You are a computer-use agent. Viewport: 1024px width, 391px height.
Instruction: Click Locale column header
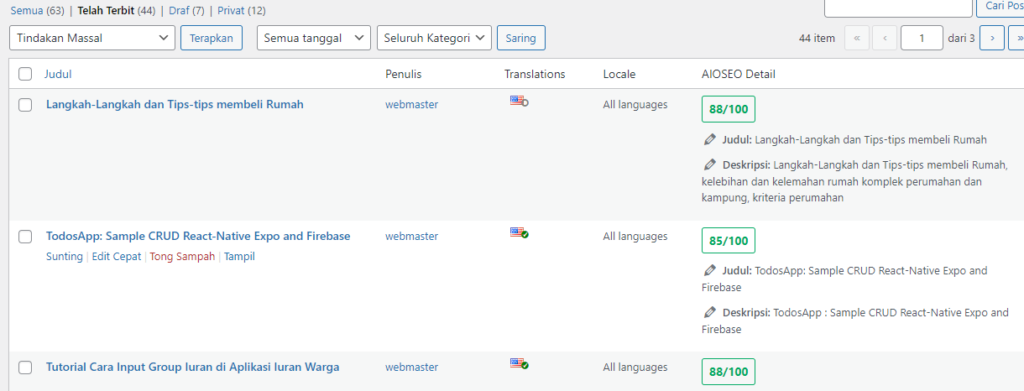(619, 74)
